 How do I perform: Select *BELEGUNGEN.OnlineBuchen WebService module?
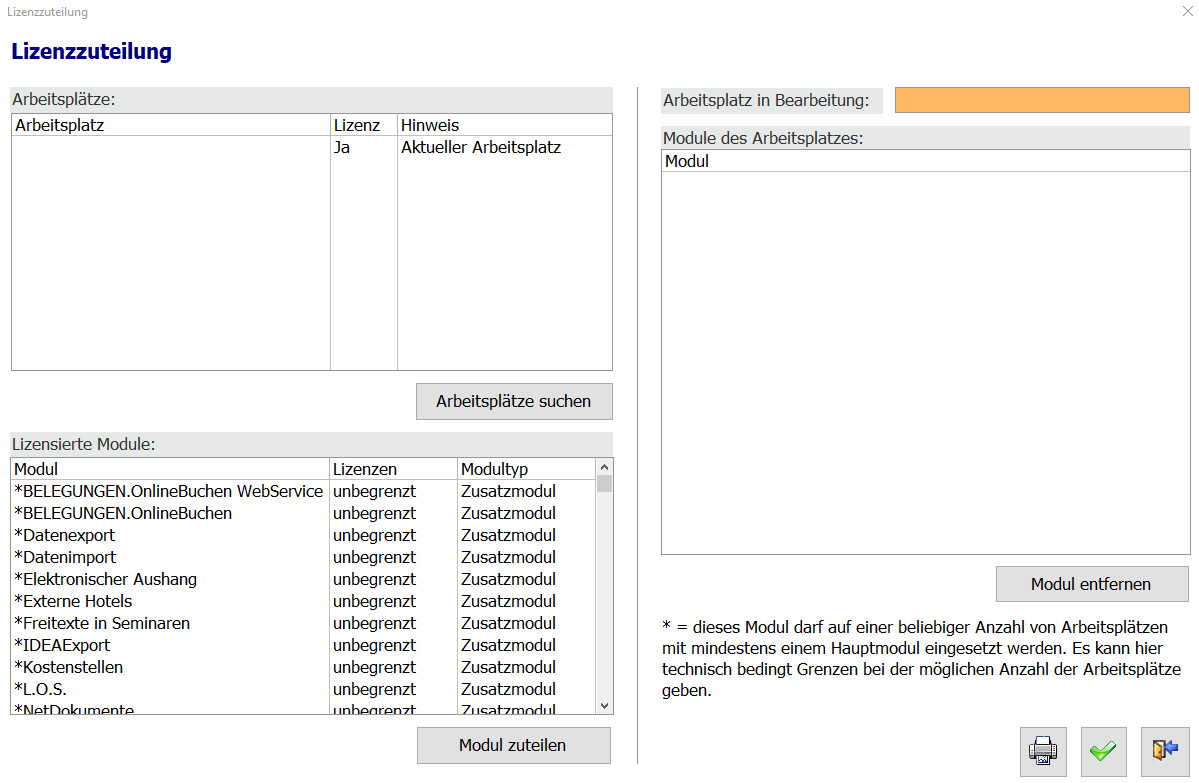168,491
